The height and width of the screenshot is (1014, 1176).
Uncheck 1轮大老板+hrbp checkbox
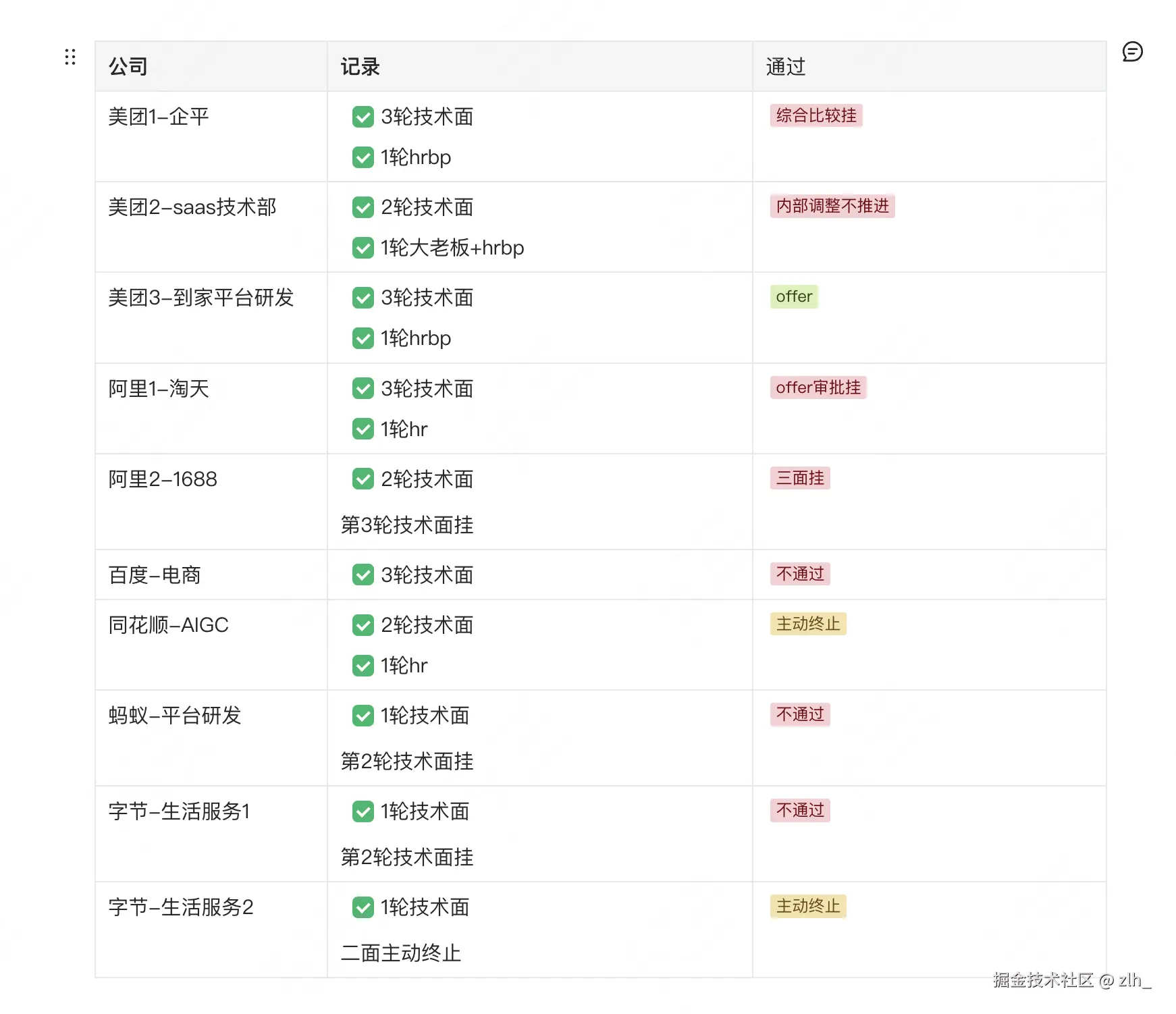pyautogui.click(x=363, y=248)
